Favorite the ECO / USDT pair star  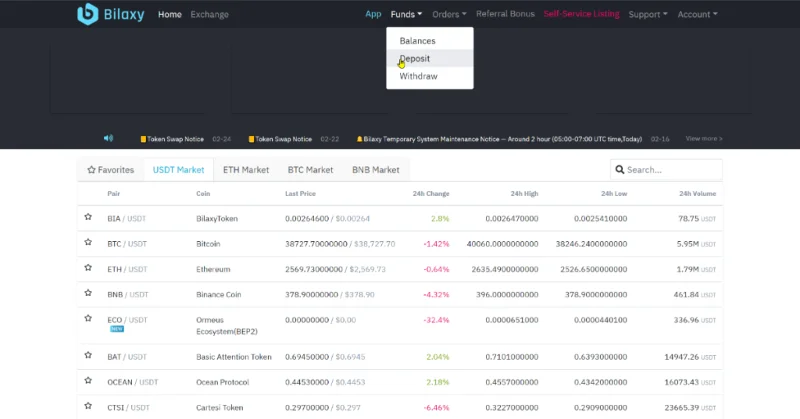pyautogui.click(x=88, y=318)
